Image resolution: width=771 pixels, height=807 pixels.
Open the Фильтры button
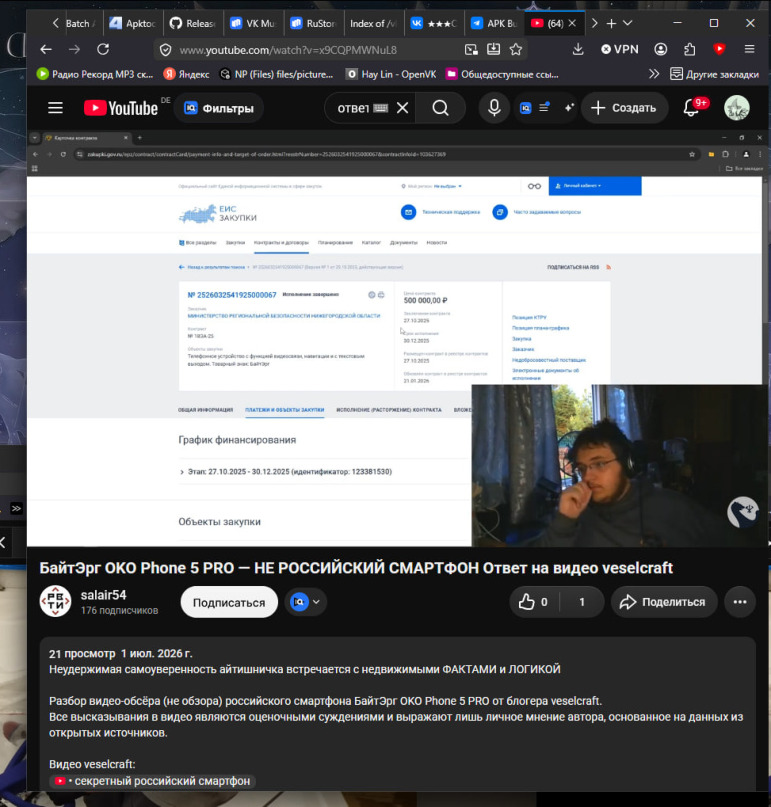pyautogui.click(x=219, y=108)
